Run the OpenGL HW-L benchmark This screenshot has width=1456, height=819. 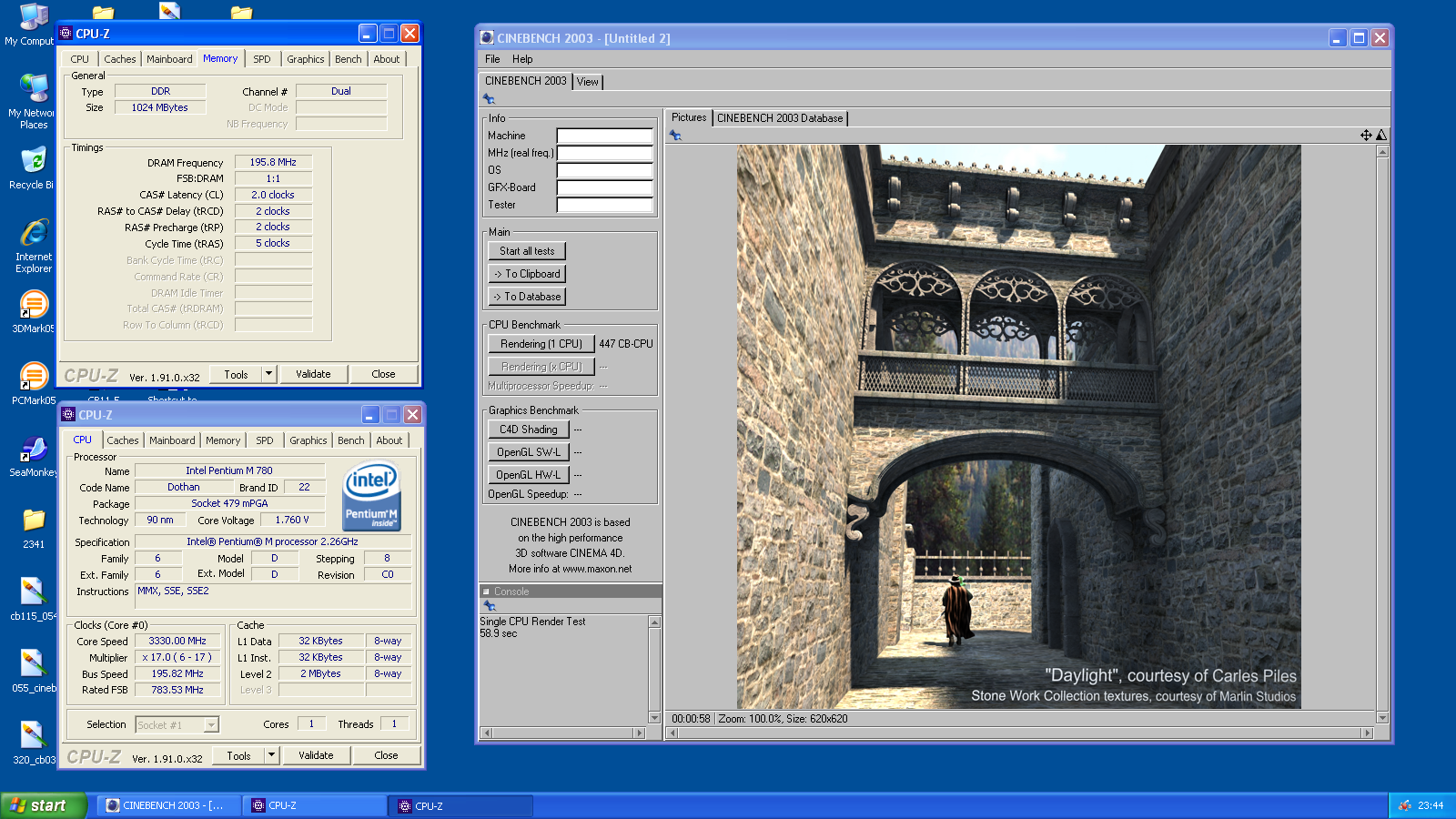point(529,475)
